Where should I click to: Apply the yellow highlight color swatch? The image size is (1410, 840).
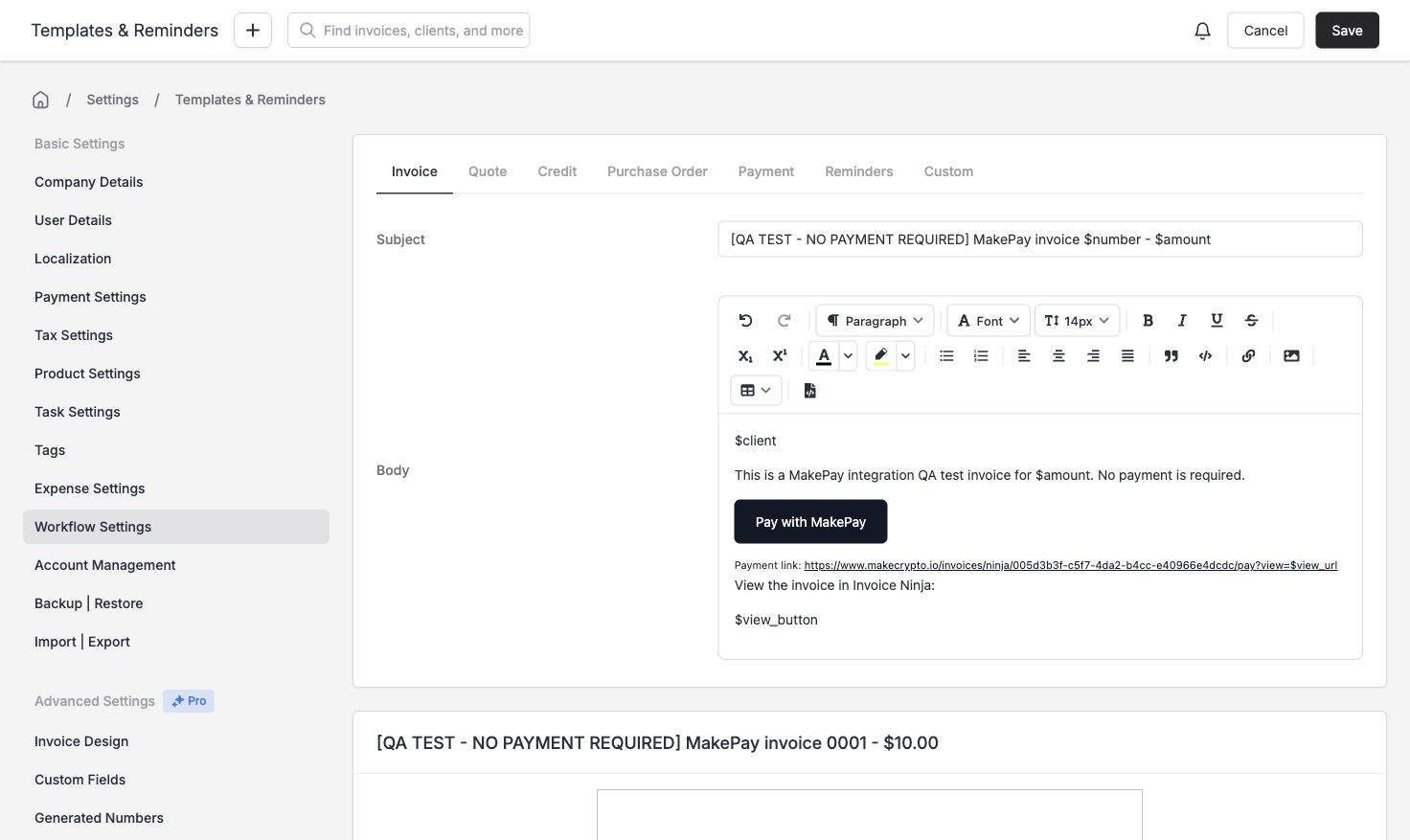(x=881, y=356)
